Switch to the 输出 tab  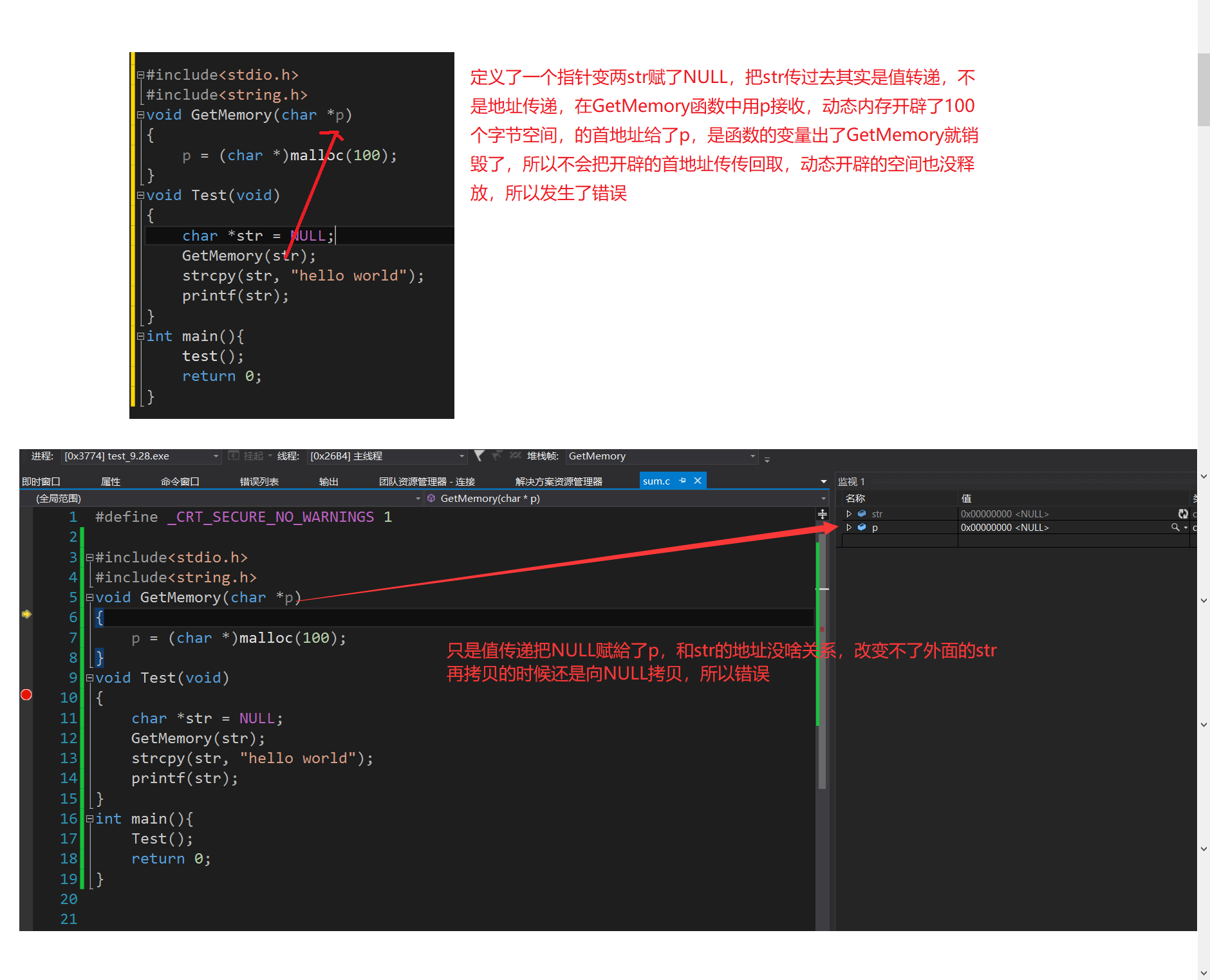pyautogui.click(x=329, y=481)
